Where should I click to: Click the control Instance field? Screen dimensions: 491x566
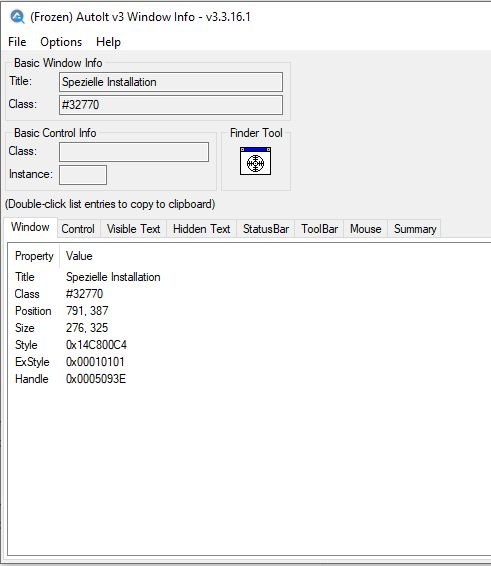(83, 175)
